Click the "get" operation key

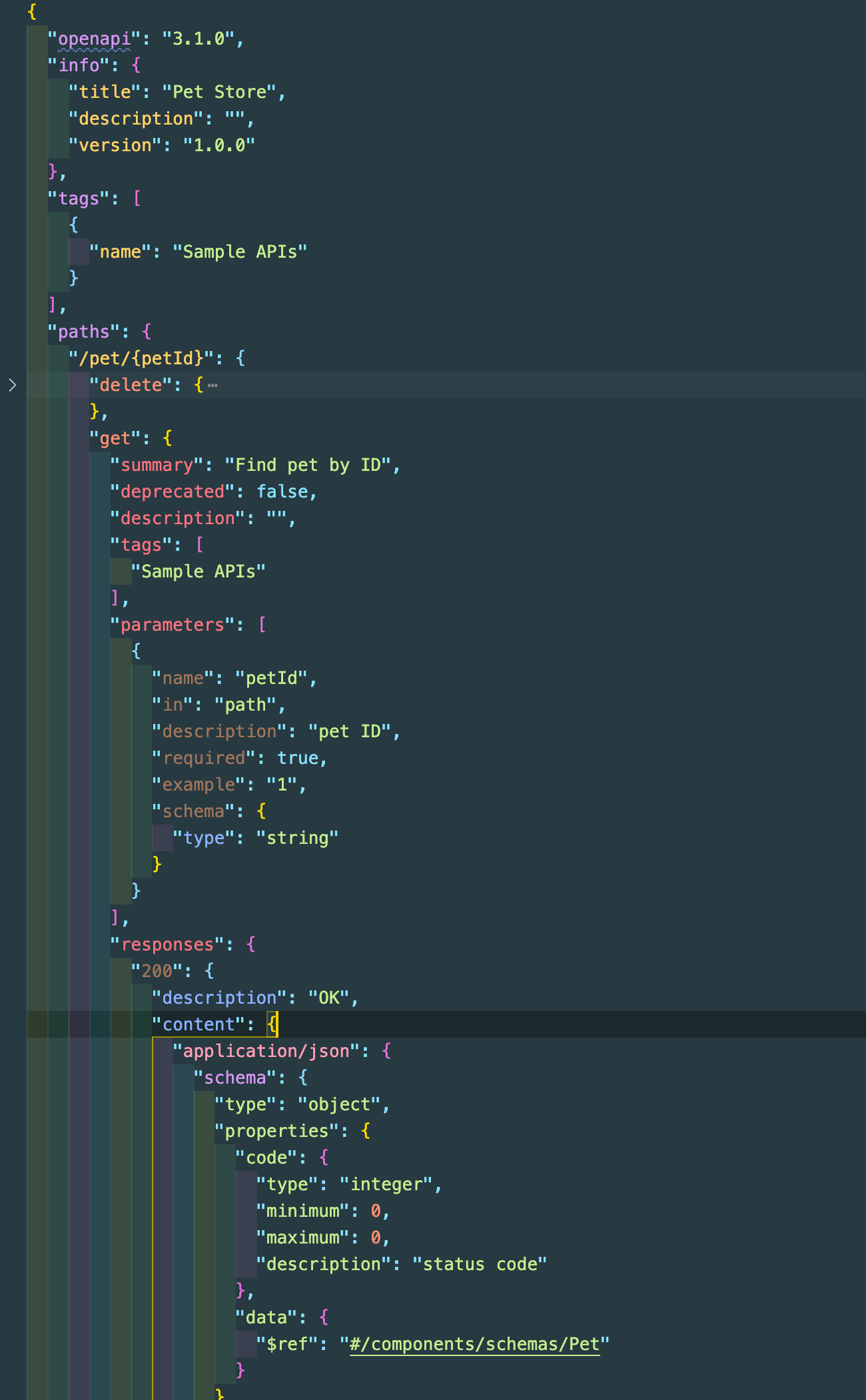coord(115,438)
